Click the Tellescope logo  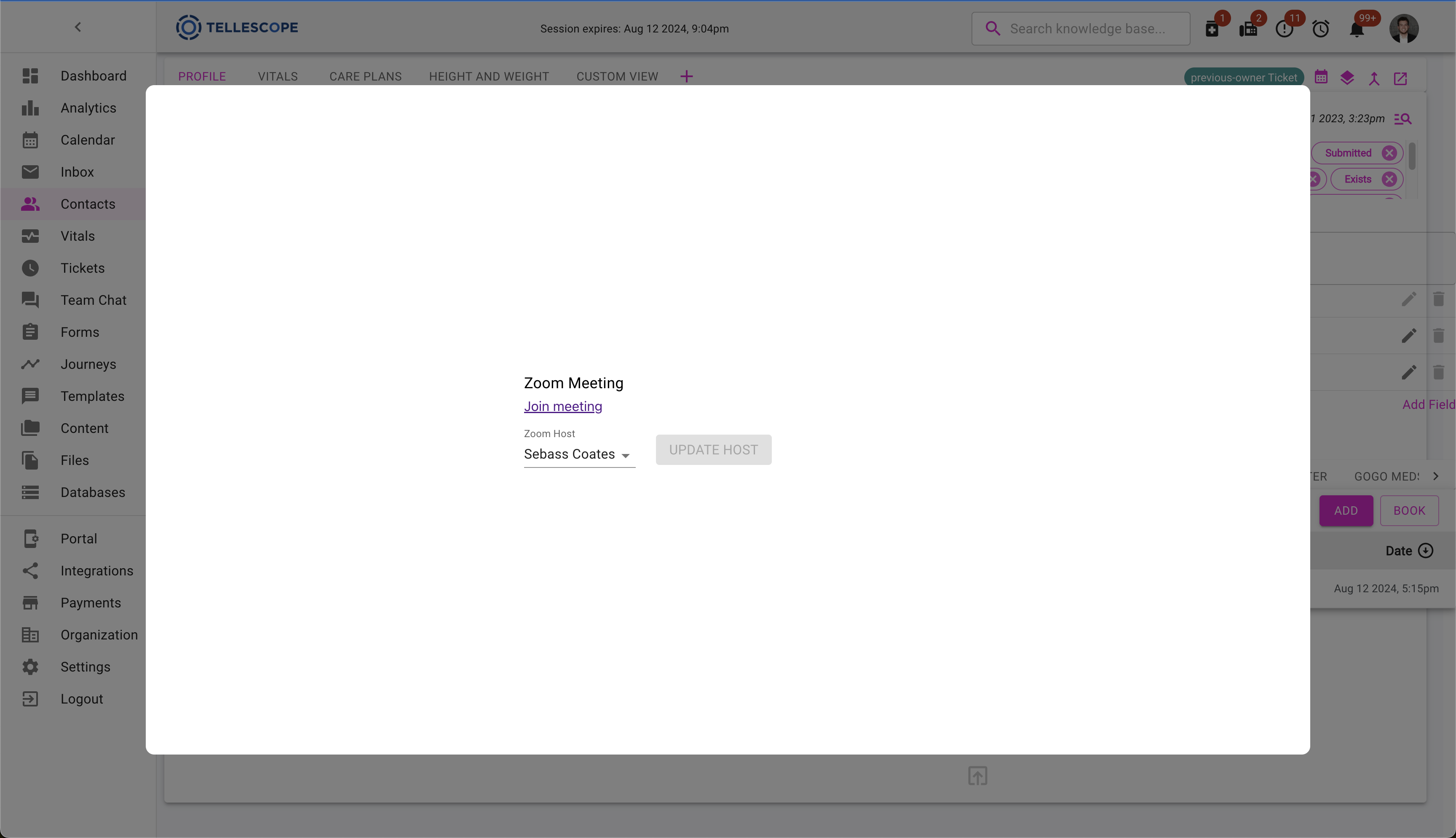click(237, 27)
